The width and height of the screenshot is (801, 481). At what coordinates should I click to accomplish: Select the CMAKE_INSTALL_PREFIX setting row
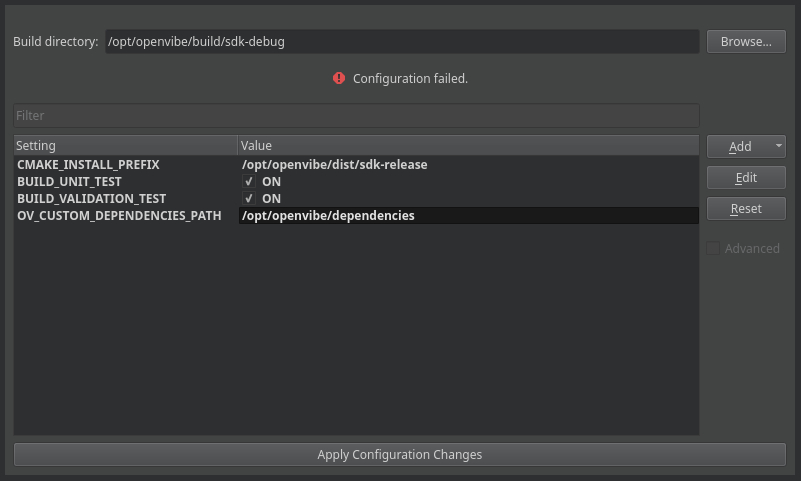tap(88, 164)
